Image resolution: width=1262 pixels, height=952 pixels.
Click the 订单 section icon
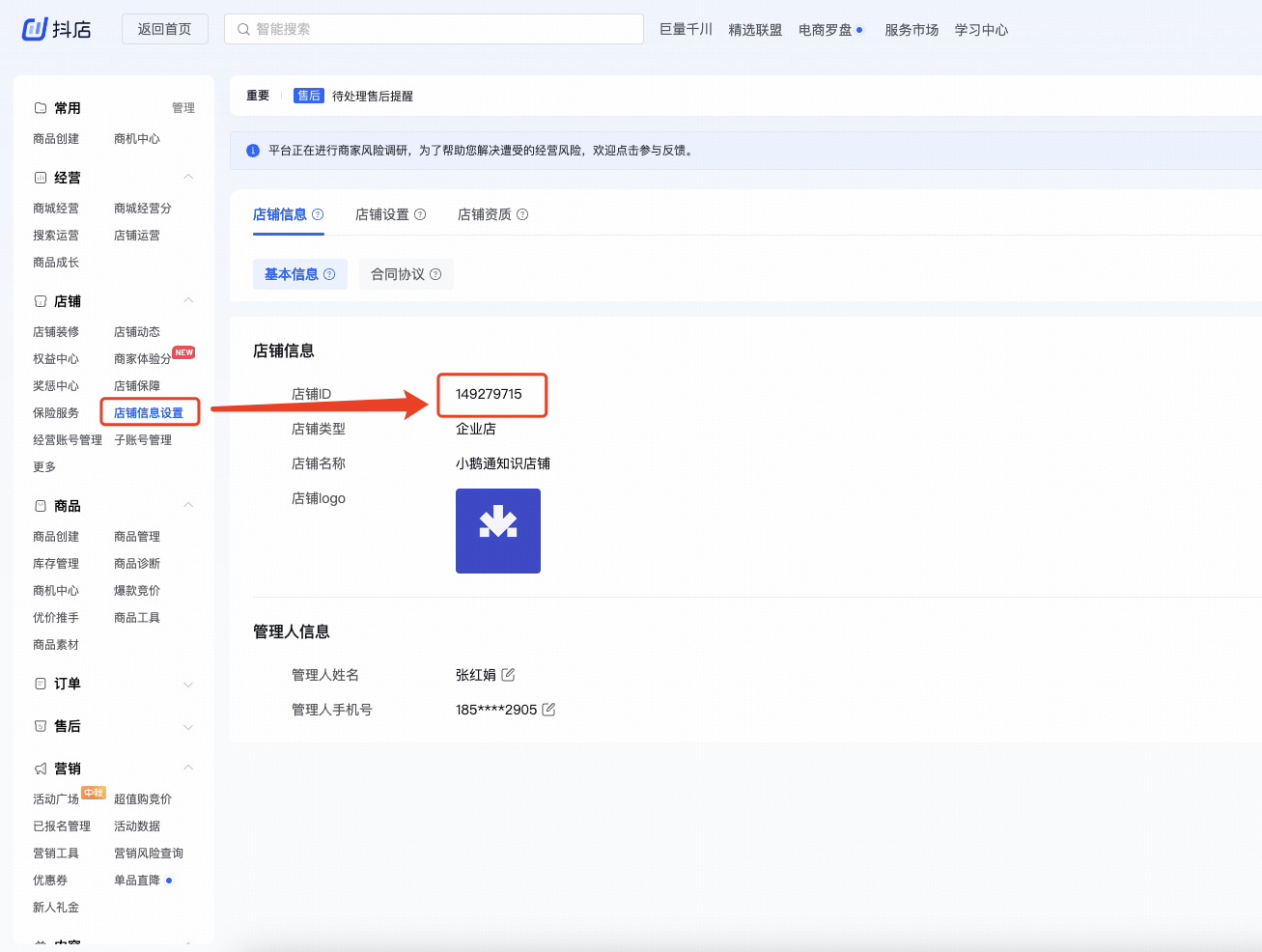point(41,684)
